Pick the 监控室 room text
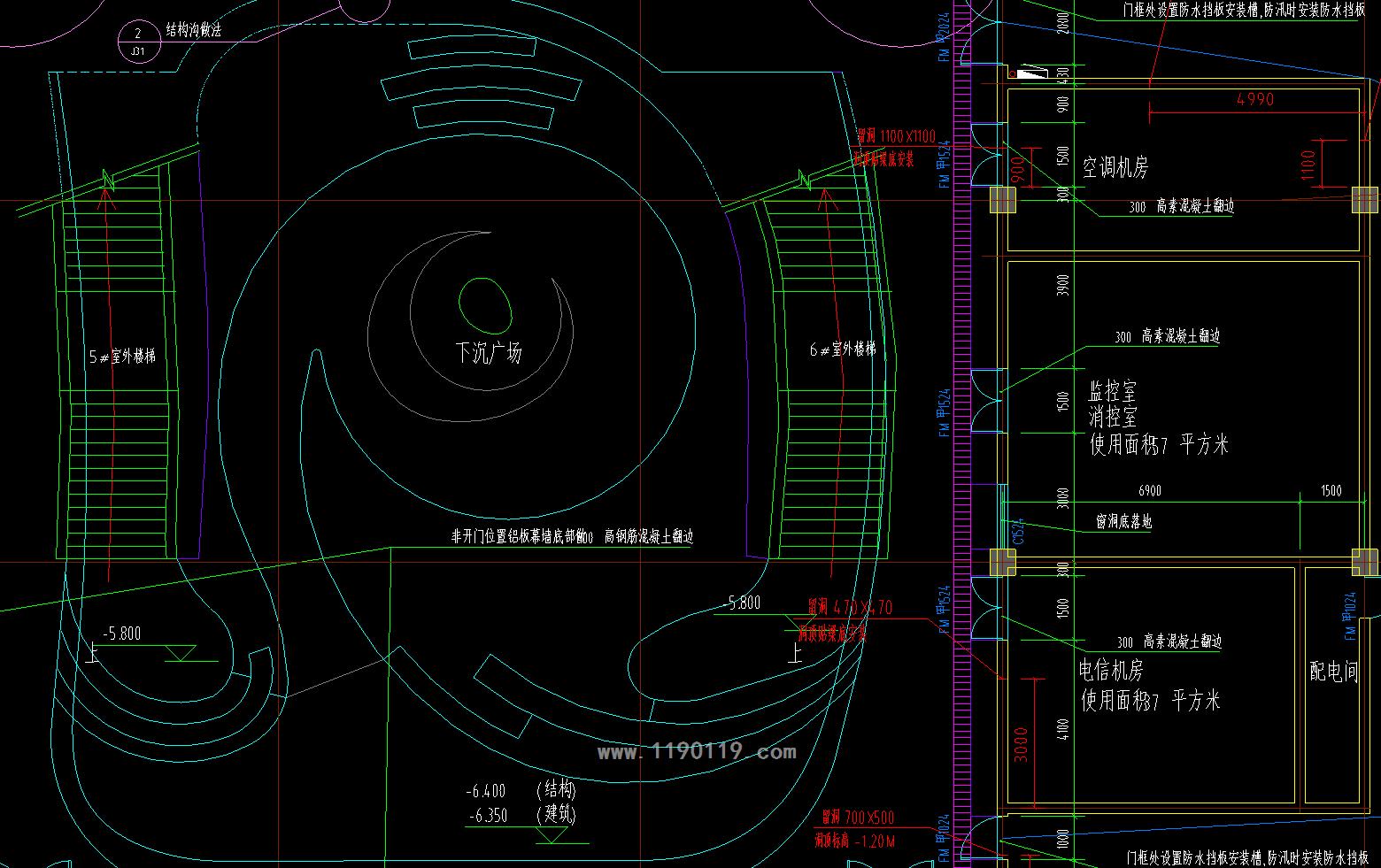Viewport: 1381px width, 868px height. (1112, 391)
